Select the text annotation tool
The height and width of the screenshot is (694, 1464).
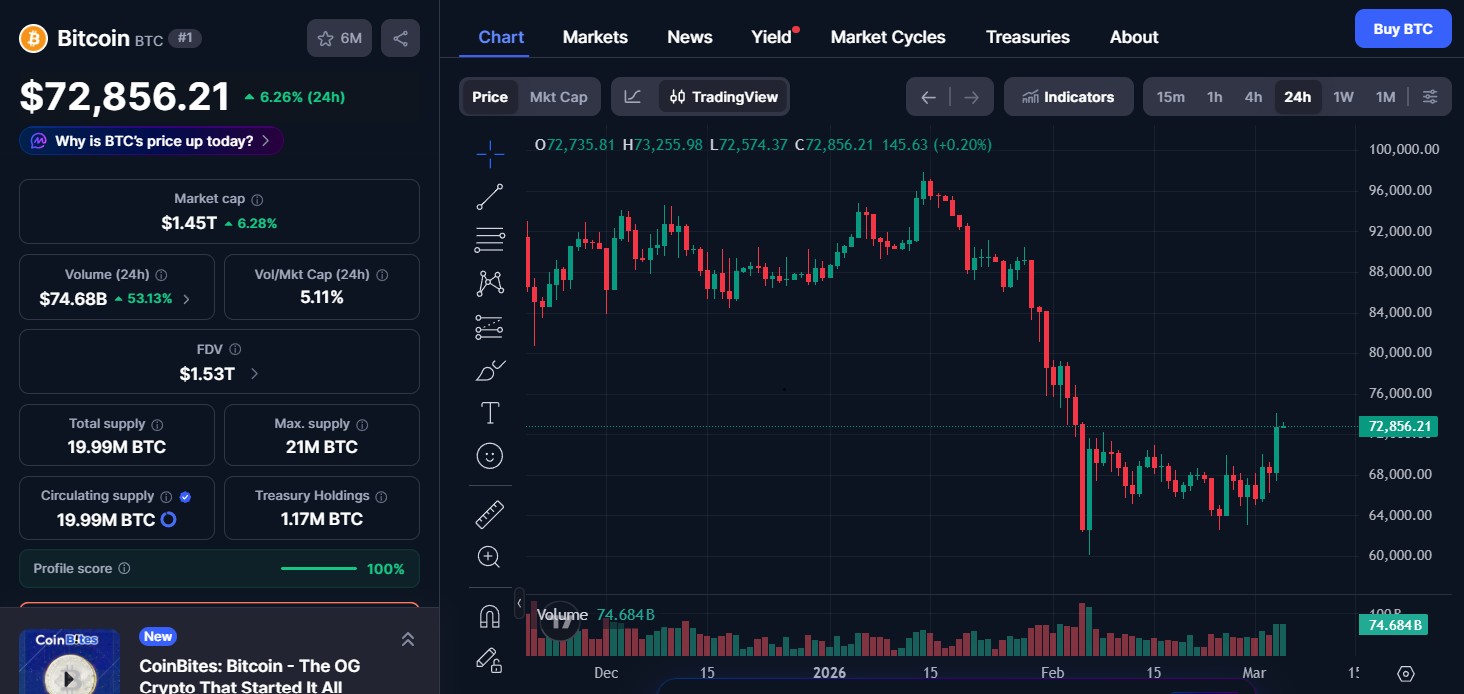[x=489, y=411]
